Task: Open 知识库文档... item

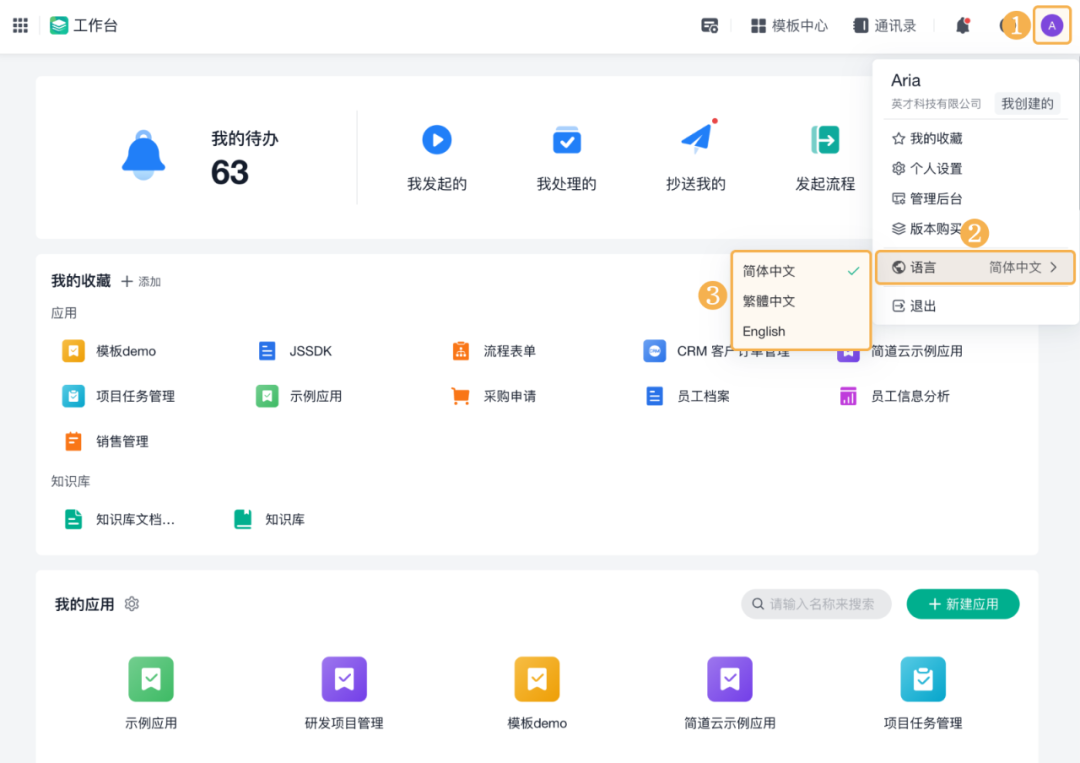Action: [119, 519]
